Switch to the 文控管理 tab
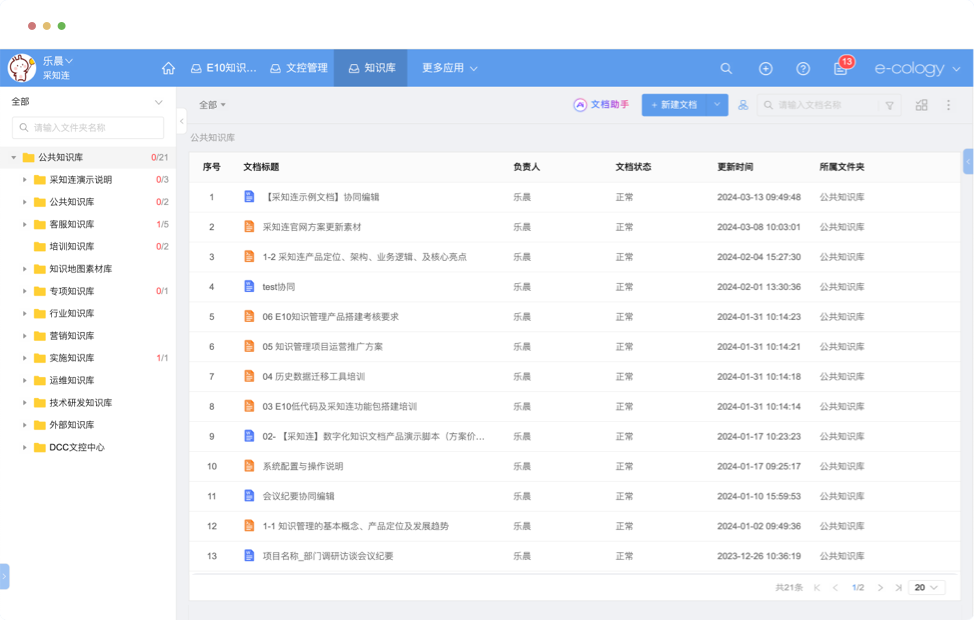The height and width of the screenshot is (620, 974). pyautogui.click(x=299, y=69)
